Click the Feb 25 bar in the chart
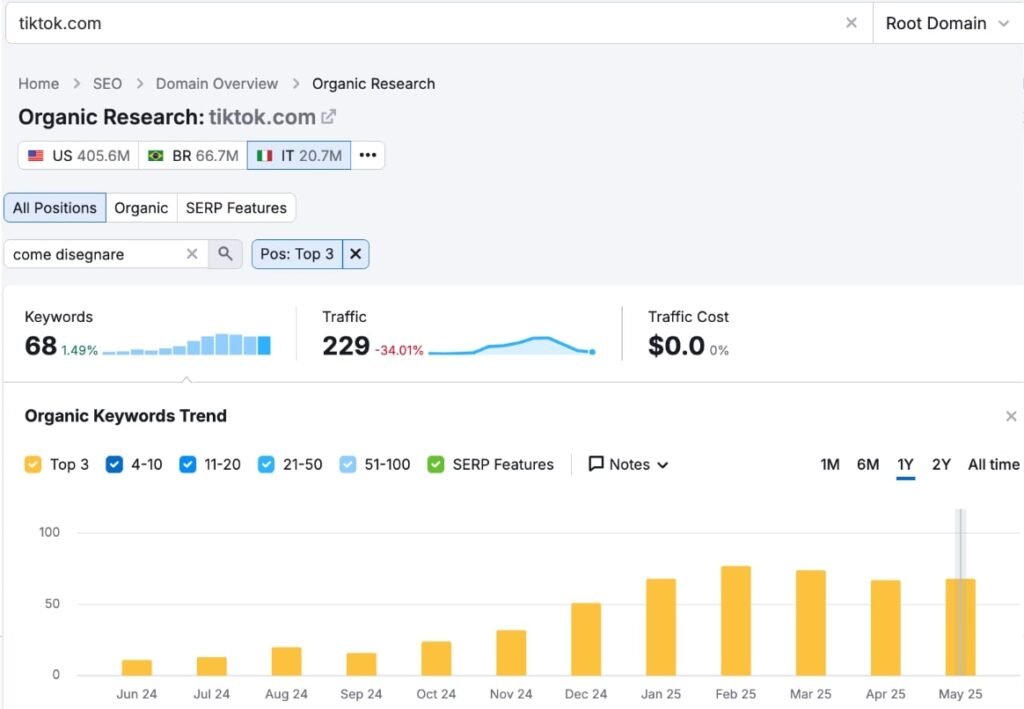The image size is (1024, 709). point(736,620)
